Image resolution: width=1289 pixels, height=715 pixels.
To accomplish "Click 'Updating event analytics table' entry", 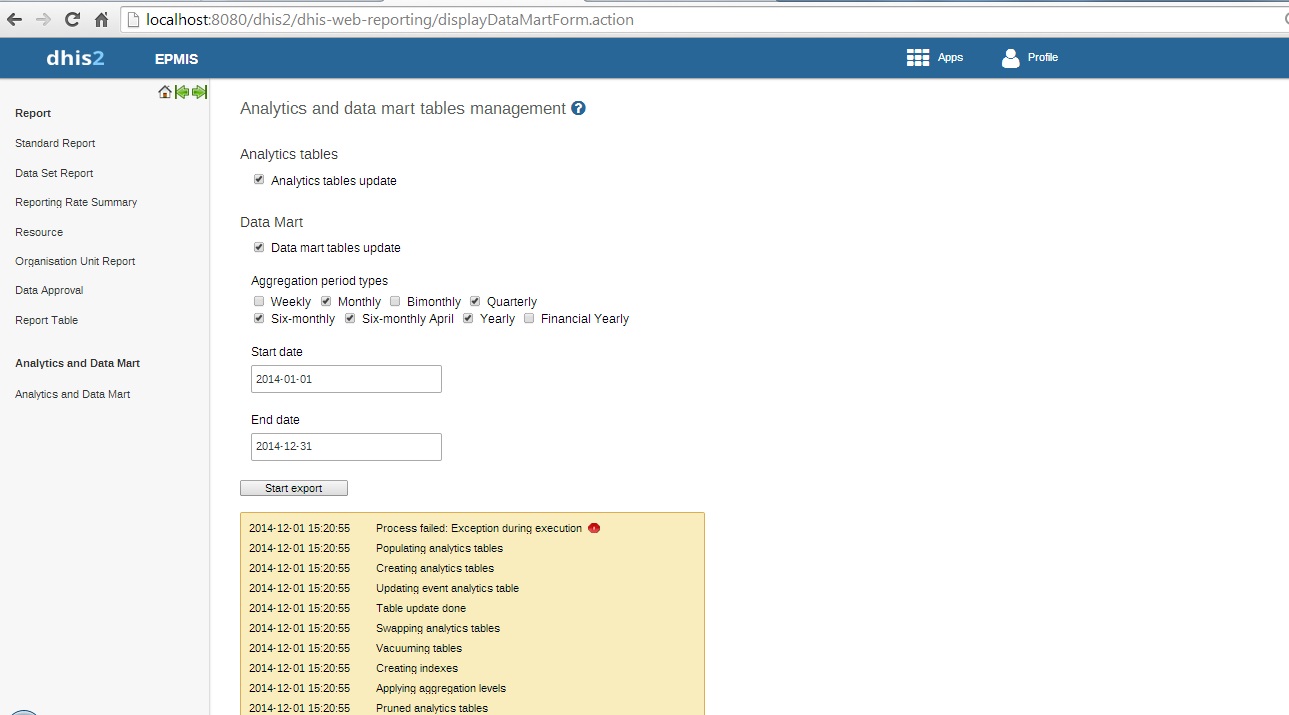I will 447,588.
